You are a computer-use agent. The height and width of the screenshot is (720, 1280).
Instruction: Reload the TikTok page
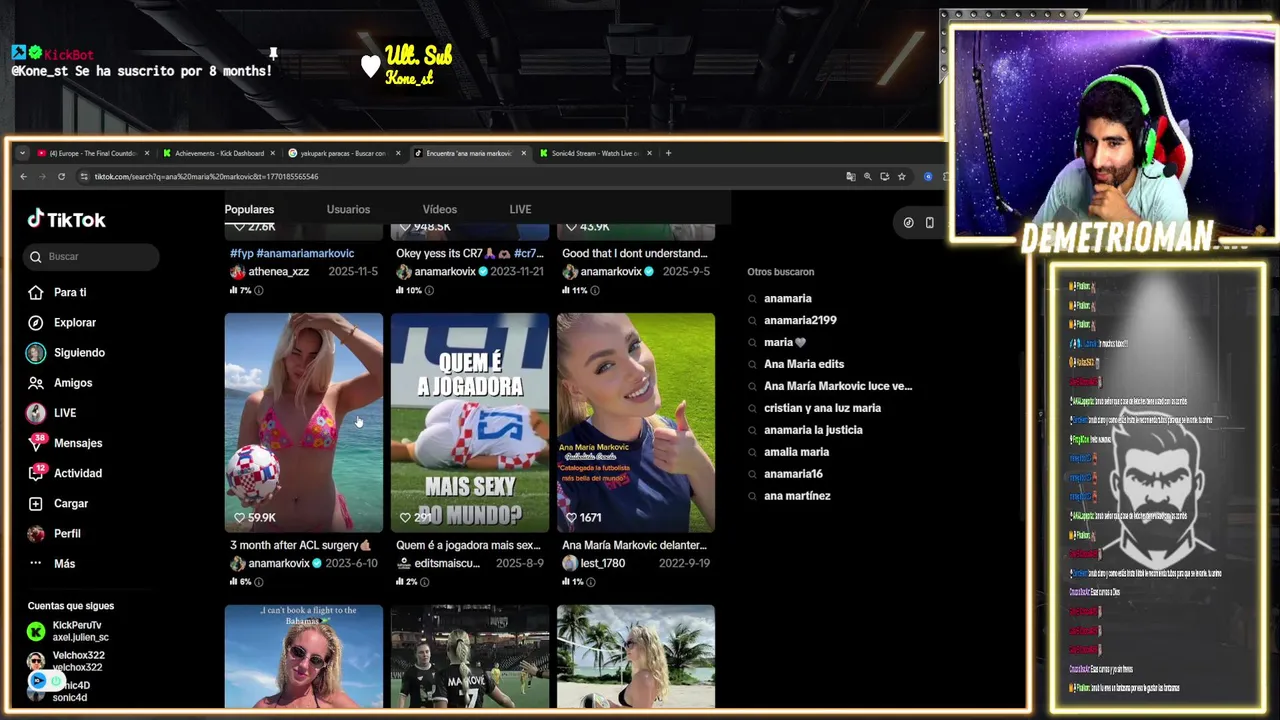[x=61, y=177]
